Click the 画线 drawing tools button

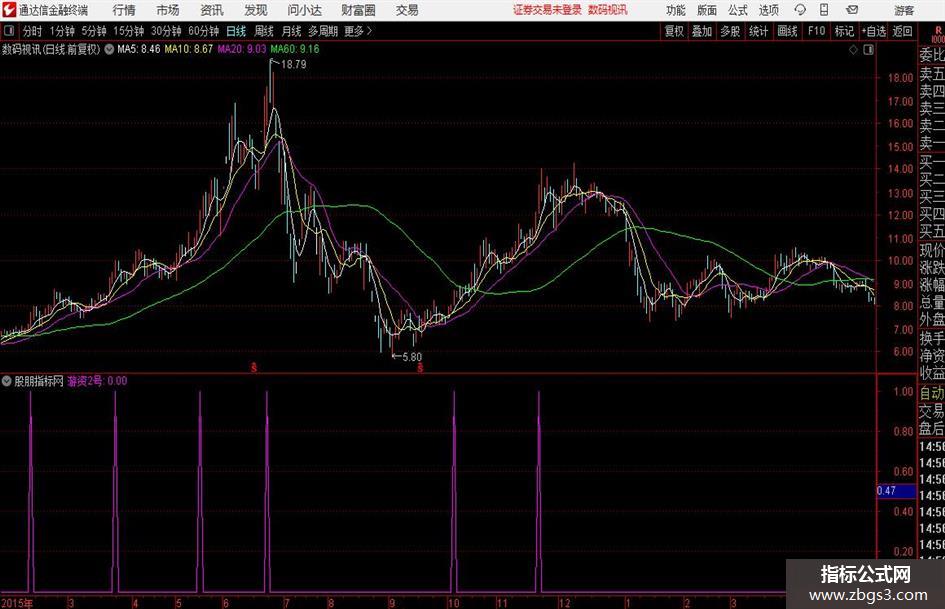(787, 31)
